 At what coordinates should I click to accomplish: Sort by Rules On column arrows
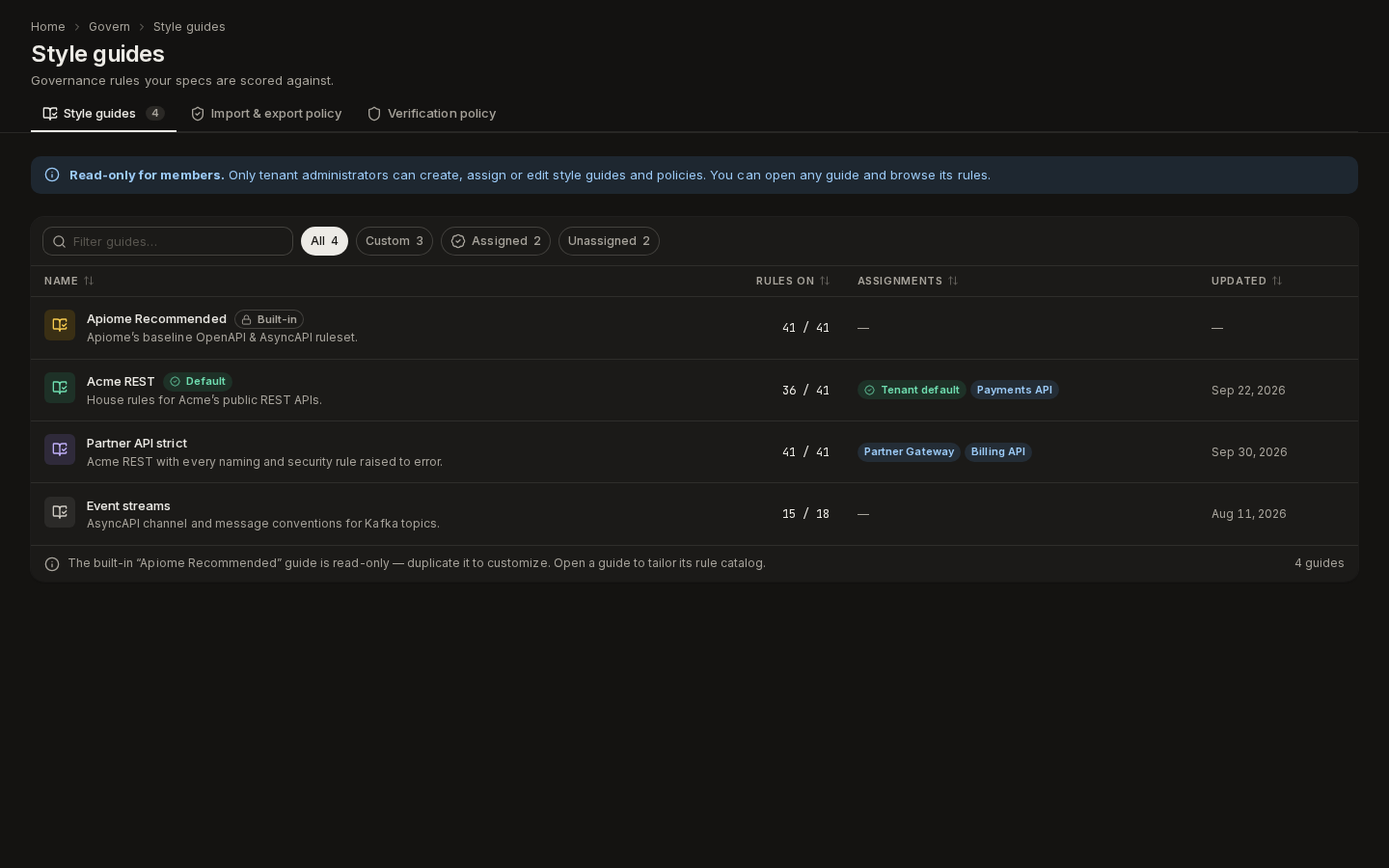tap(825, 281)
